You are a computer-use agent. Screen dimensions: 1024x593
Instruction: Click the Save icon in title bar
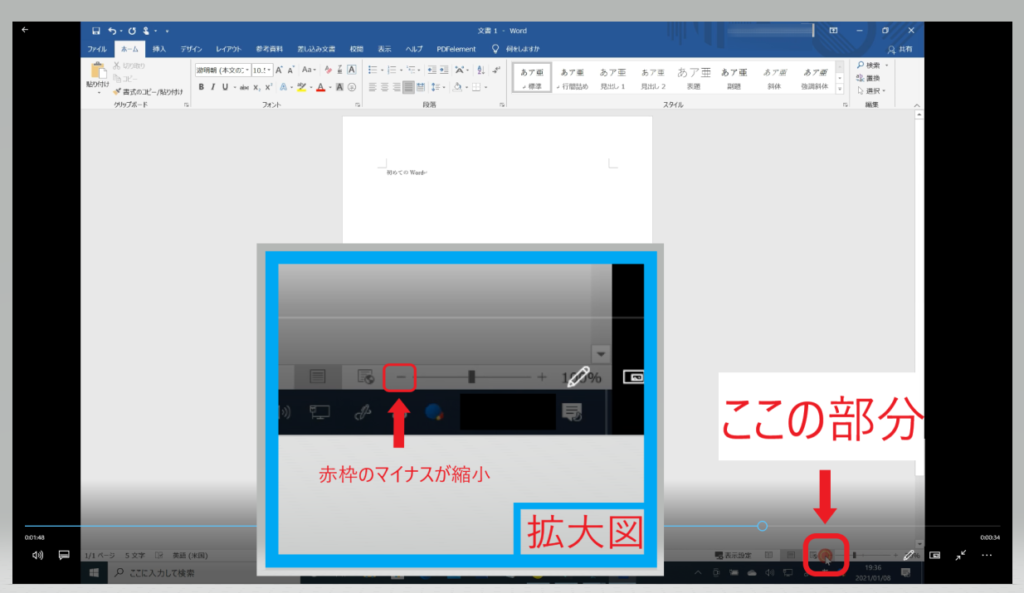click(96, 31)
